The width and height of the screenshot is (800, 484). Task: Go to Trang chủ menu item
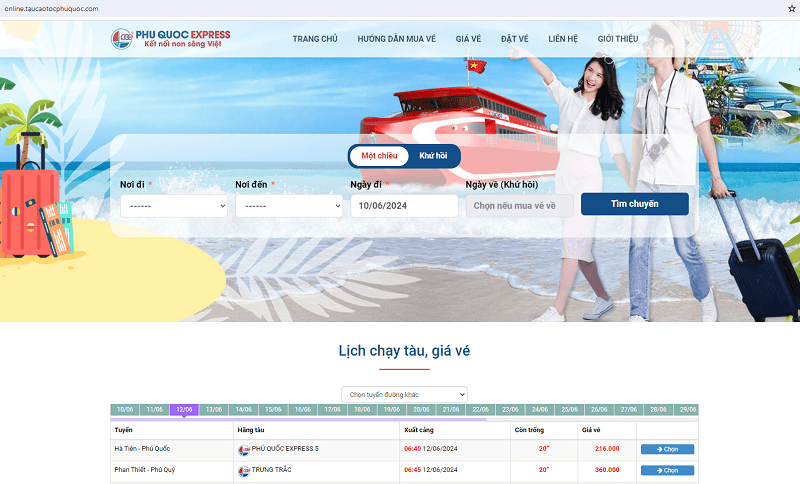(315, 39)
